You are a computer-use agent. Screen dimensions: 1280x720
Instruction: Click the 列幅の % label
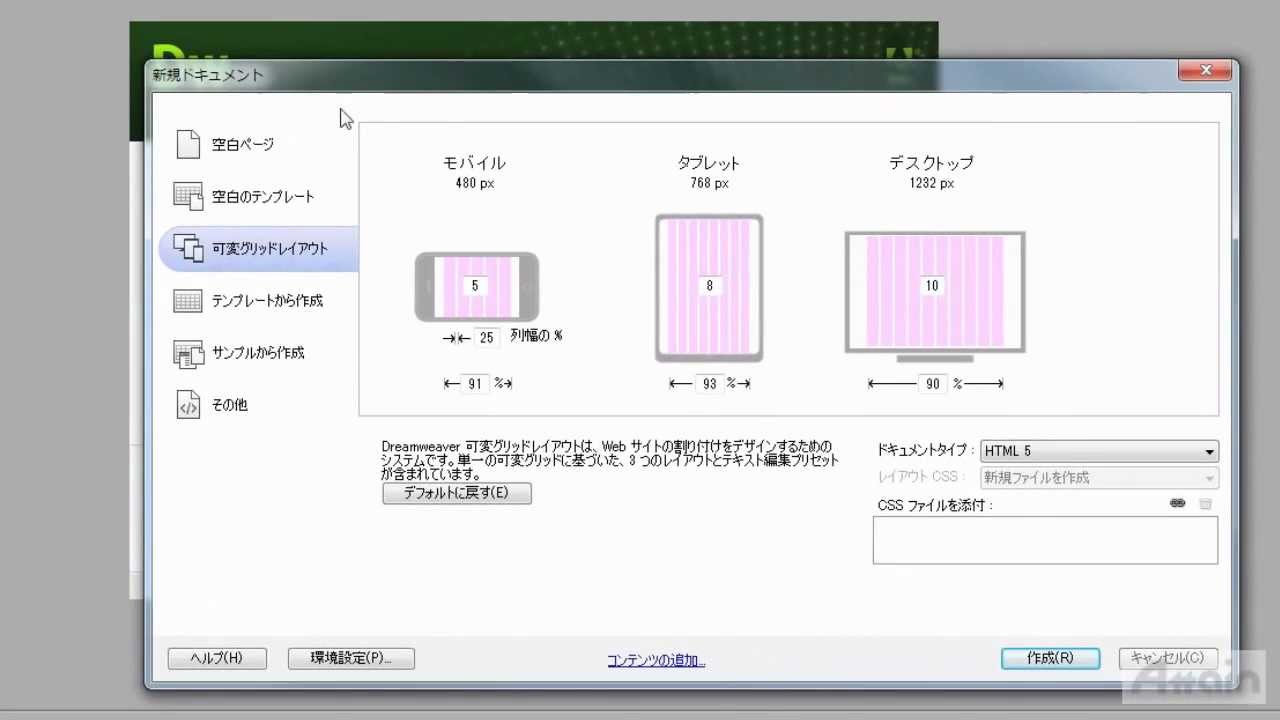coord(536,336)
